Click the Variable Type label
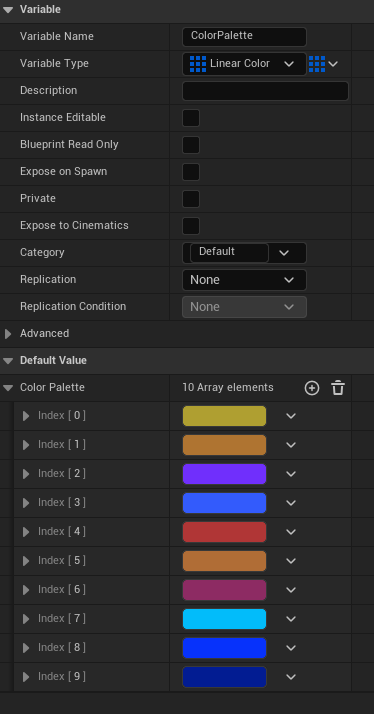374x714 pixels. click(54, 64)
